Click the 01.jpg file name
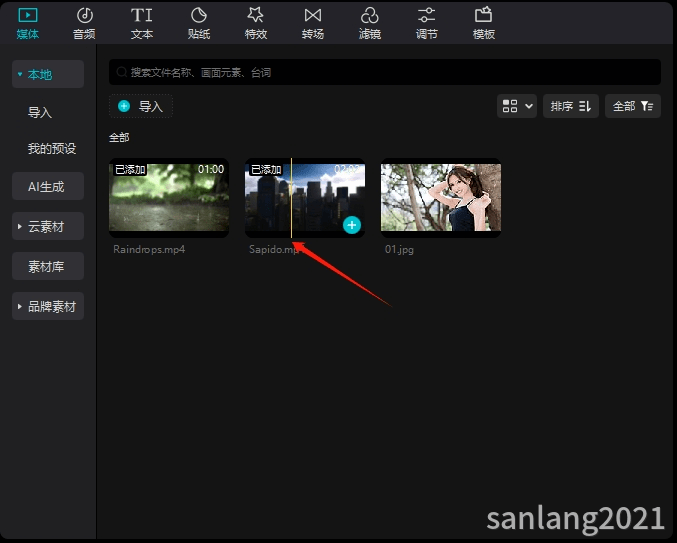 coord(399,249)
